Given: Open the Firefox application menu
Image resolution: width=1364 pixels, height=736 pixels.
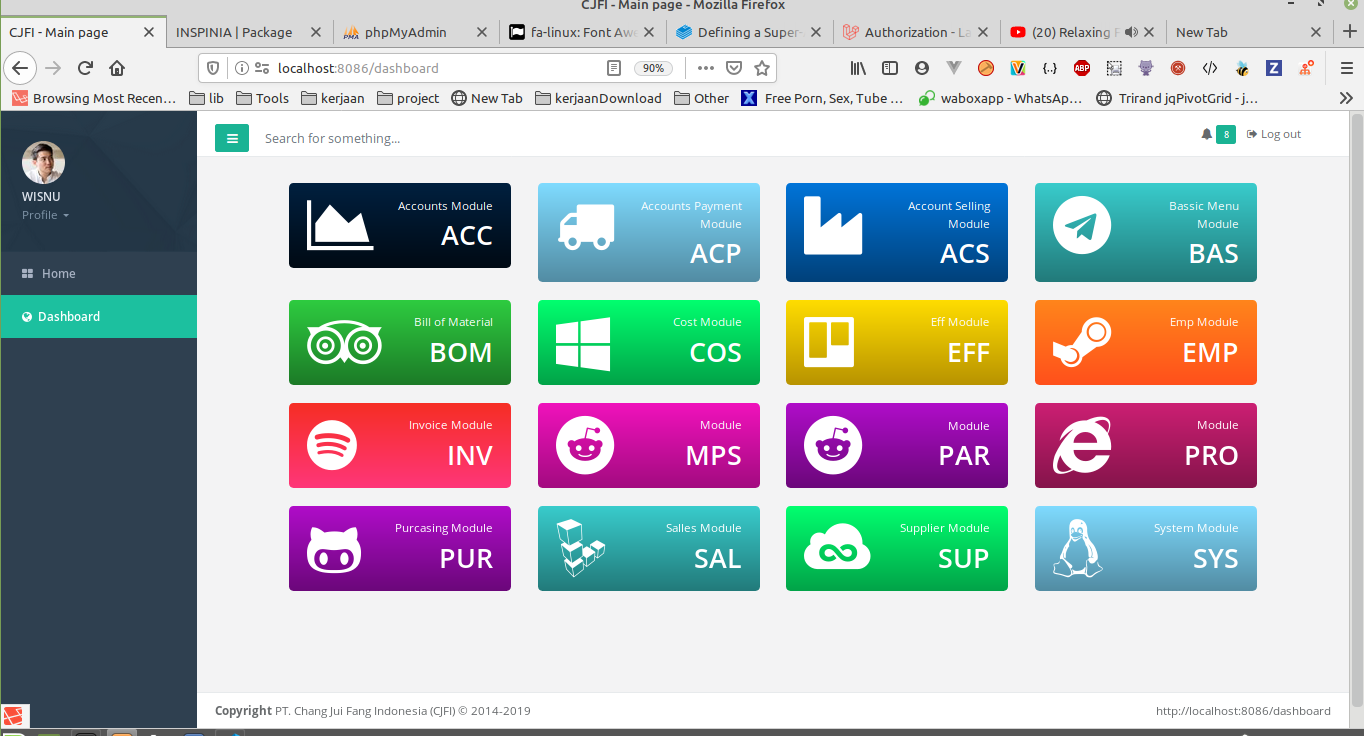Looking at the screenshot, I should (1347, 68).
